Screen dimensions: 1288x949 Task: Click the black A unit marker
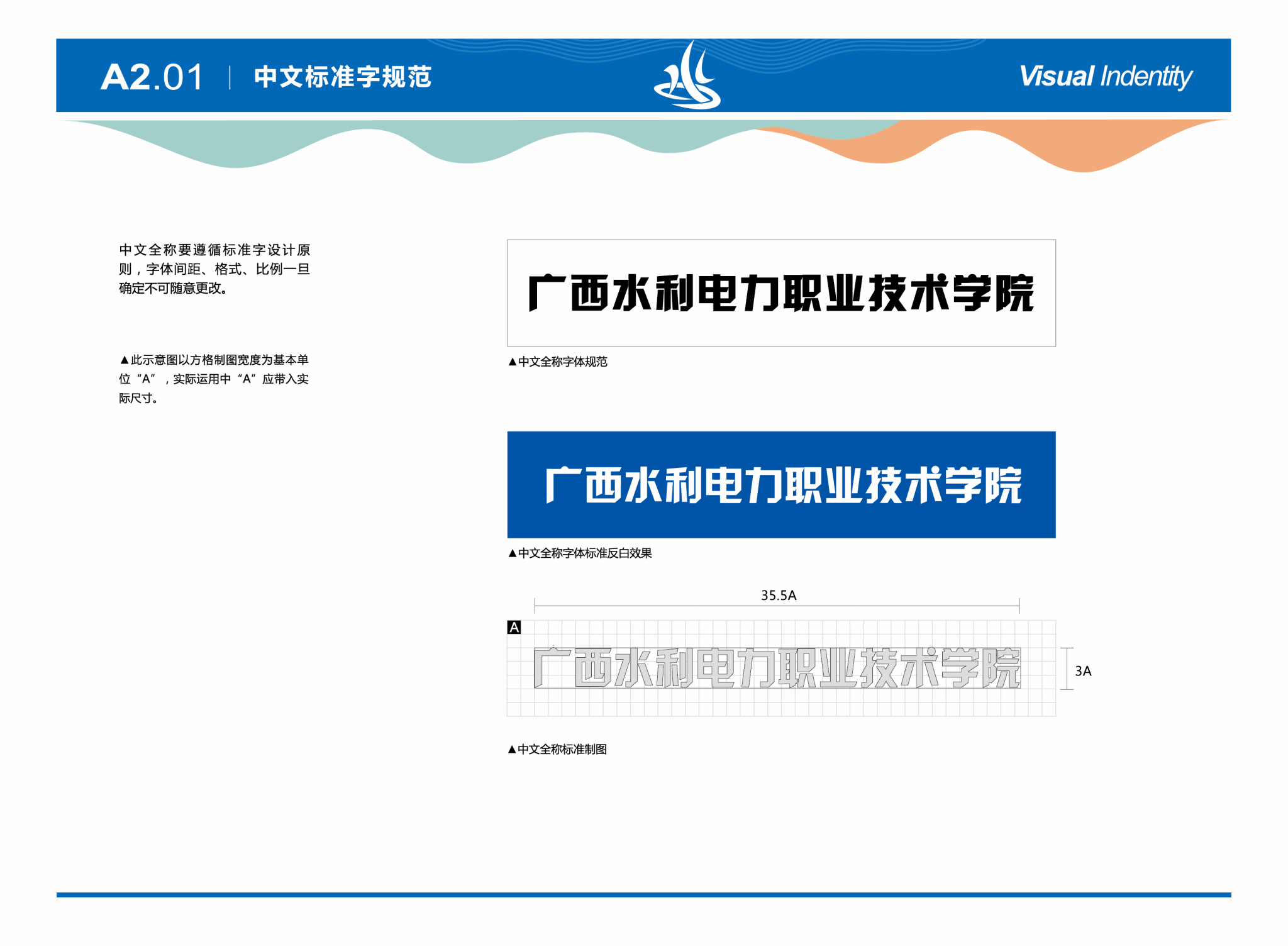tap(514, 627)
